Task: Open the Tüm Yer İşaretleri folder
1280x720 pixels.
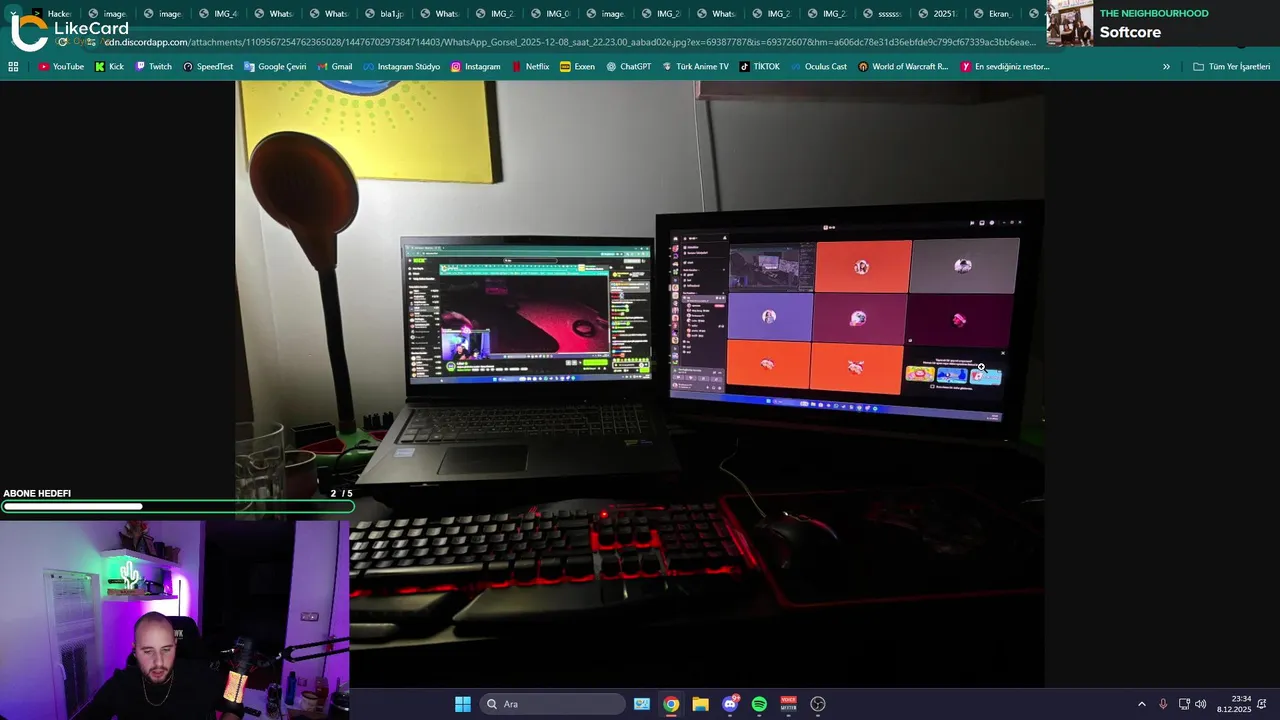Action: pyautogui.click(x=1232, y=66)
